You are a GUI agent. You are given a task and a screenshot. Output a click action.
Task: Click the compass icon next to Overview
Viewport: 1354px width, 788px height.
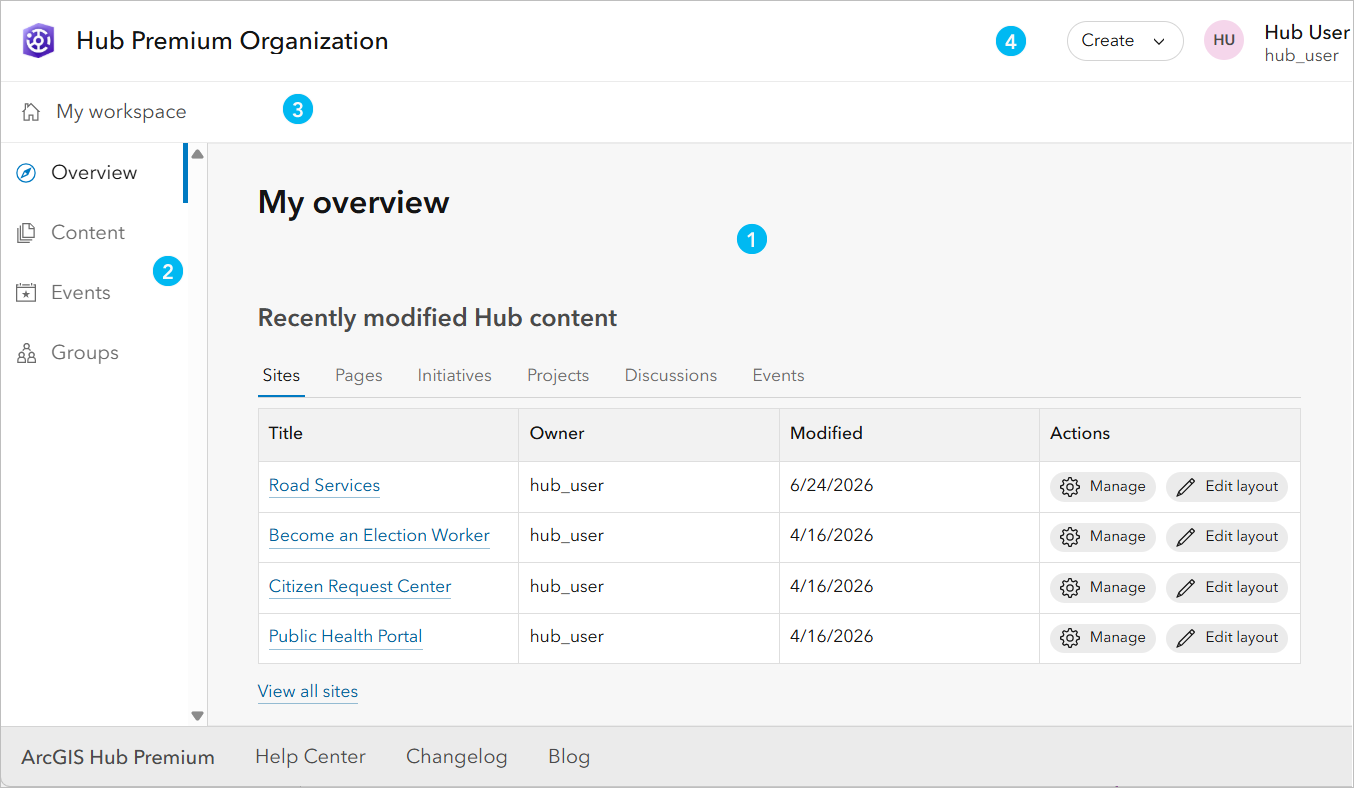pos(27,173)
